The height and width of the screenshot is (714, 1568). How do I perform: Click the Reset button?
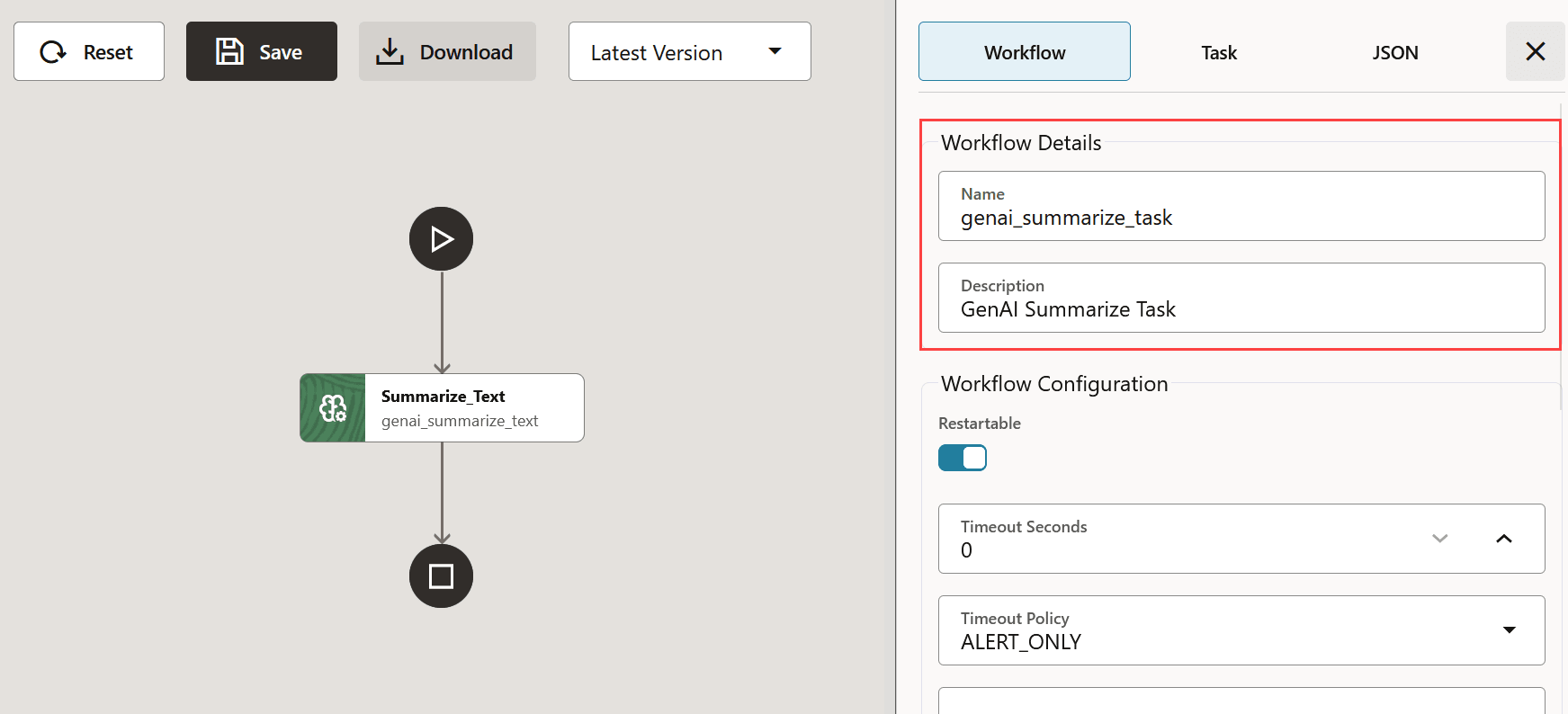pos(89,51)
